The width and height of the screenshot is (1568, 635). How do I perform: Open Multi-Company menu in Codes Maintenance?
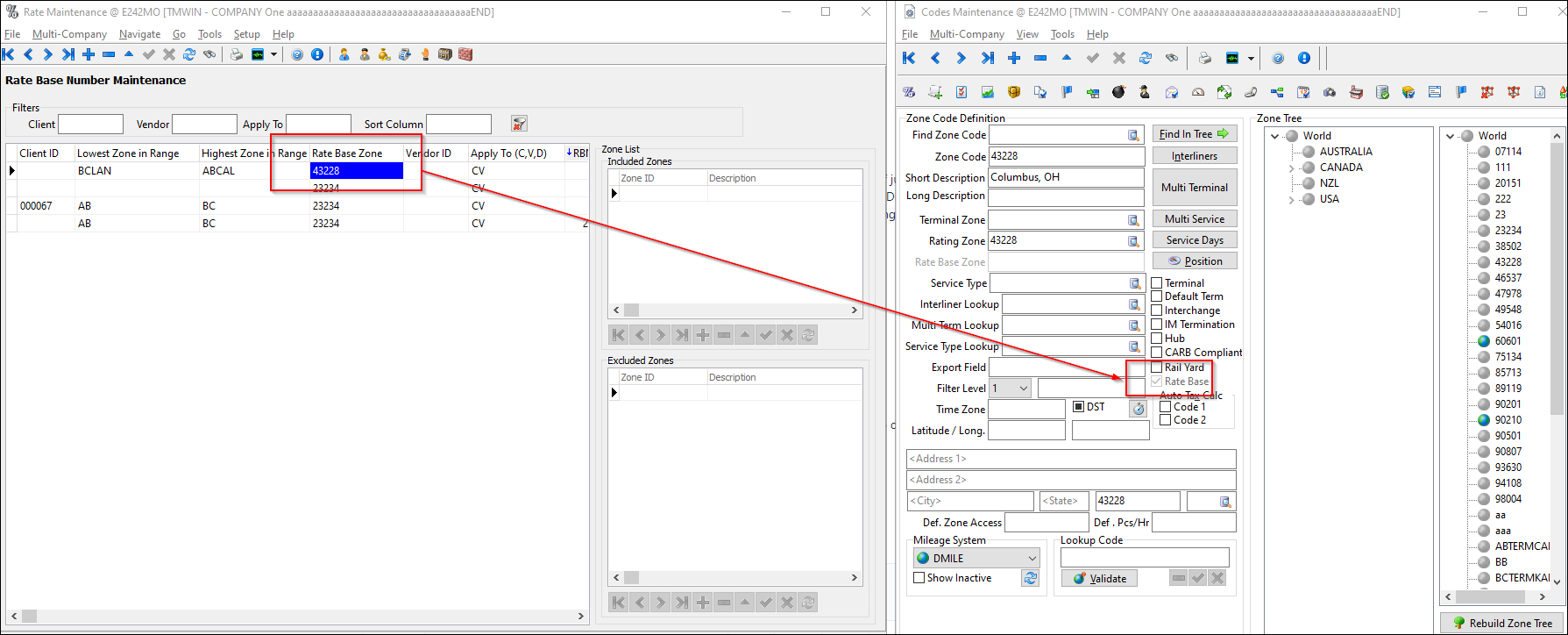pyautogui.click(x=967, y=34)
